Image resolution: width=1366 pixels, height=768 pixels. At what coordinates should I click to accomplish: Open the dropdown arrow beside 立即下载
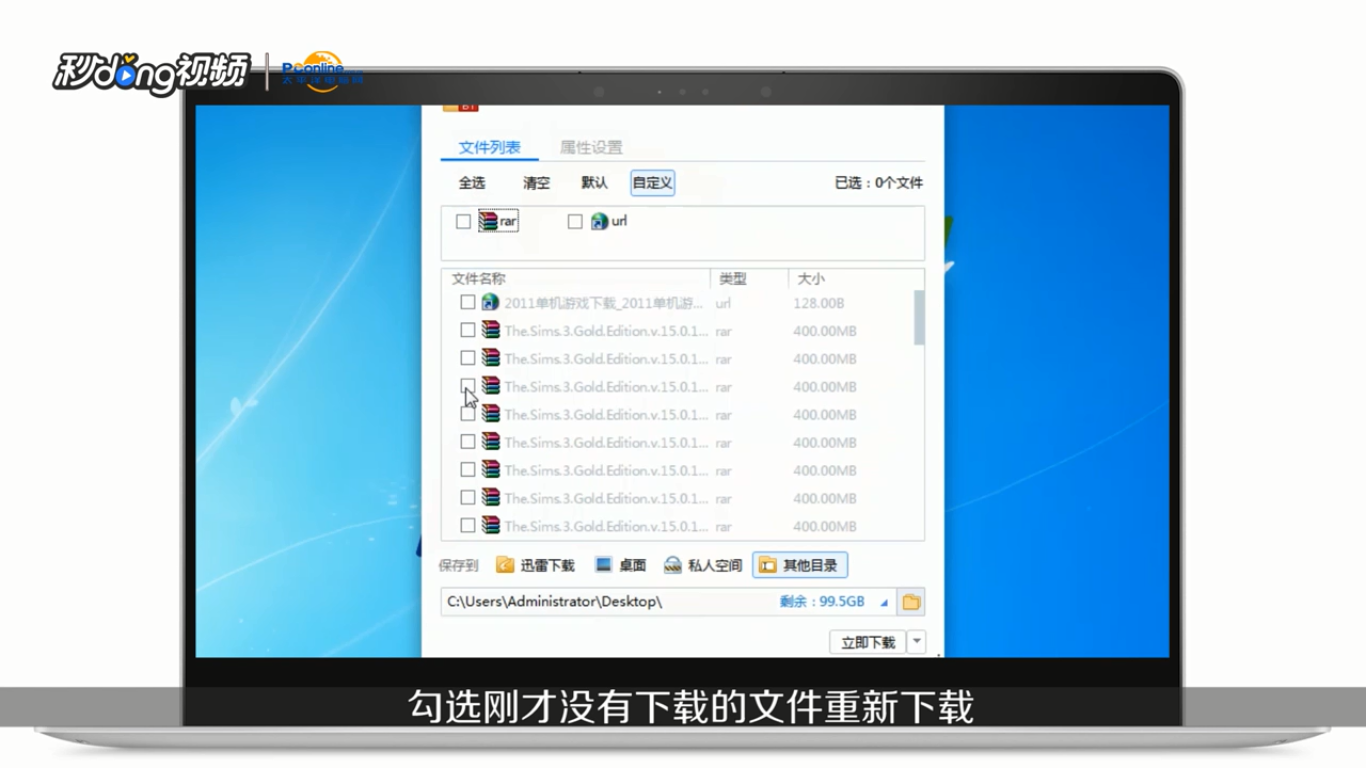917,642
